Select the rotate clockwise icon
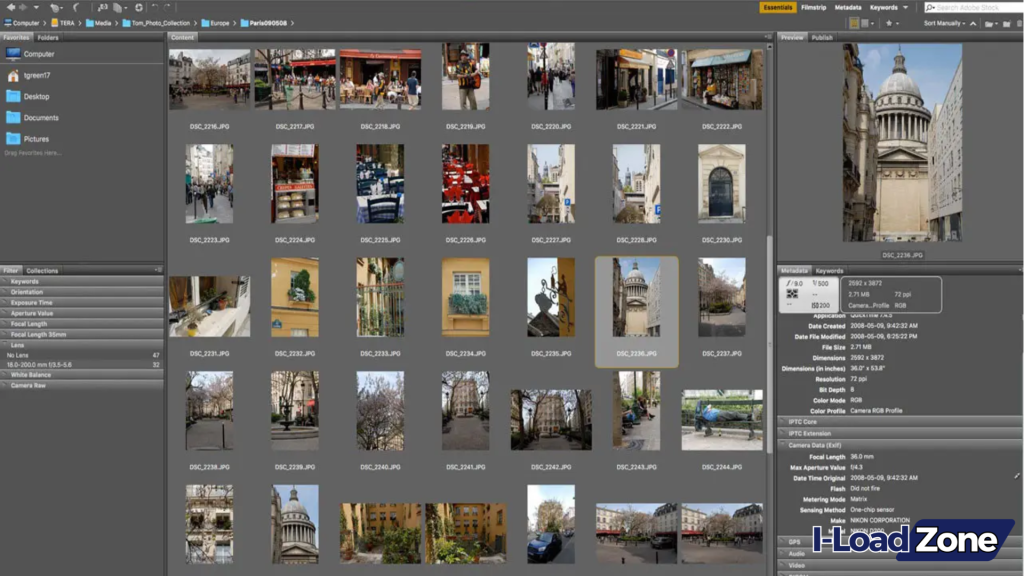Screen dimensions: 1024x576 167,8
